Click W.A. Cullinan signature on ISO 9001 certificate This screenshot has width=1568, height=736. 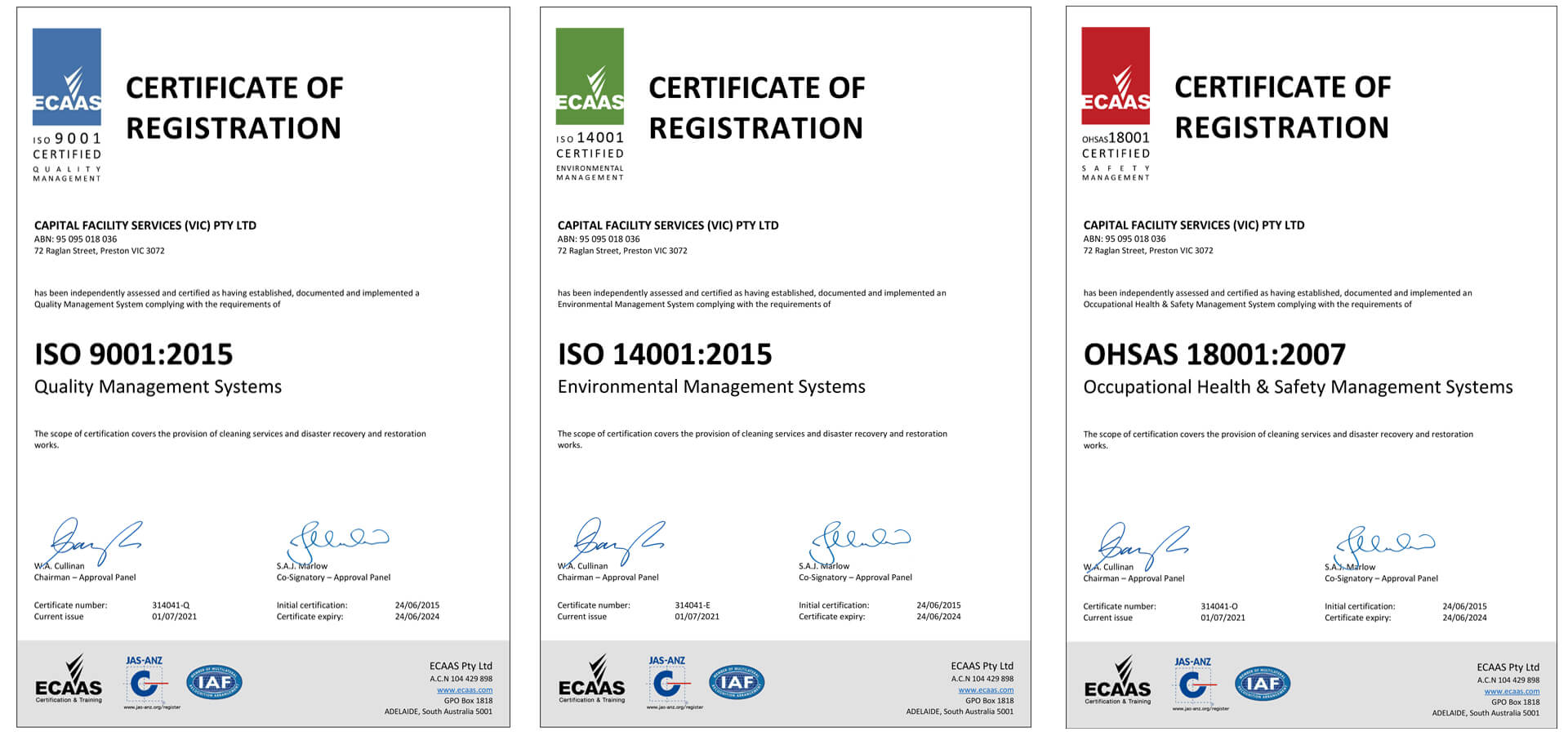[x=95, y=541]
